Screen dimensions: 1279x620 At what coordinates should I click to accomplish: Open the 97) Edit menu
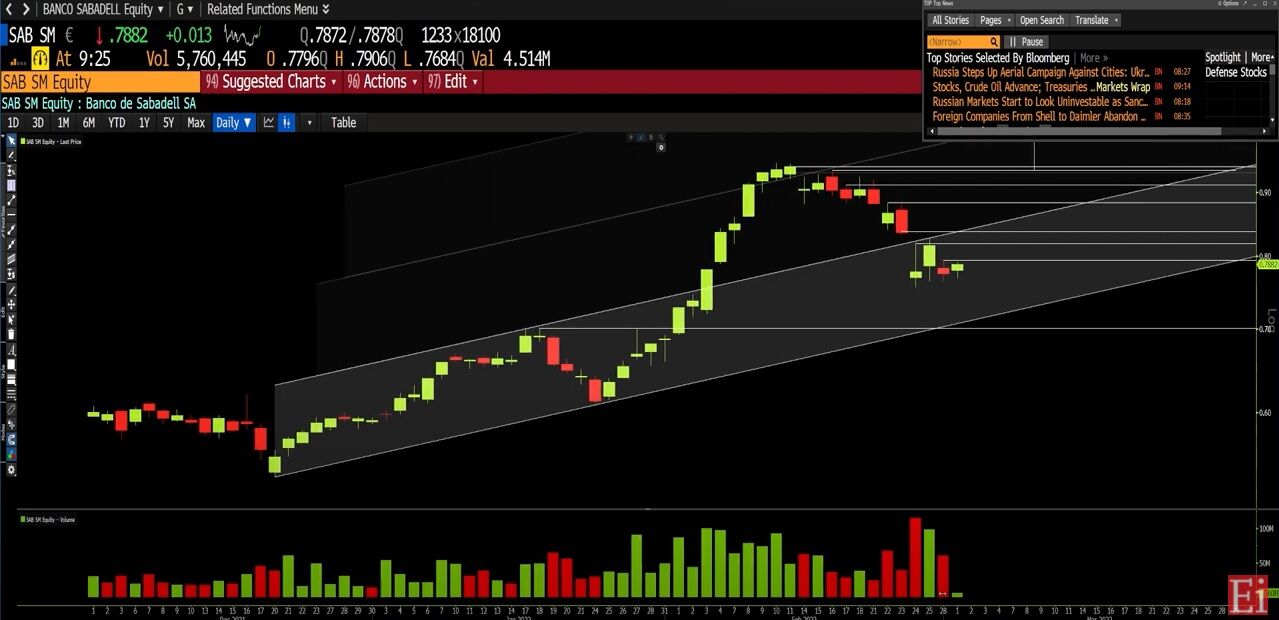[x=454, y=82]
